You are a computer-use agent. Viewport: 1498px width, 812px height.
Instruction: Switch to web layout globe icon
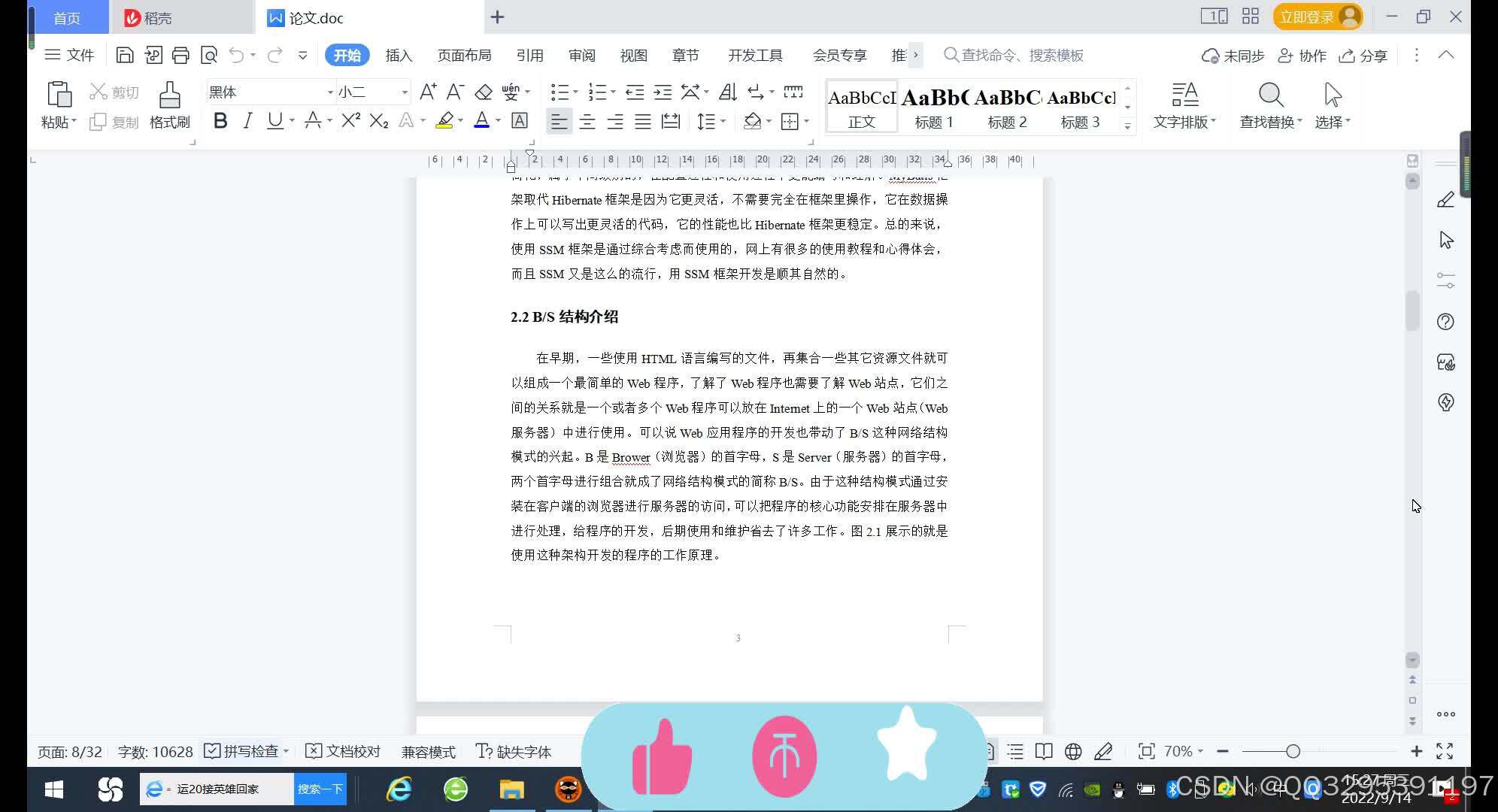(x=1073, y=751)
